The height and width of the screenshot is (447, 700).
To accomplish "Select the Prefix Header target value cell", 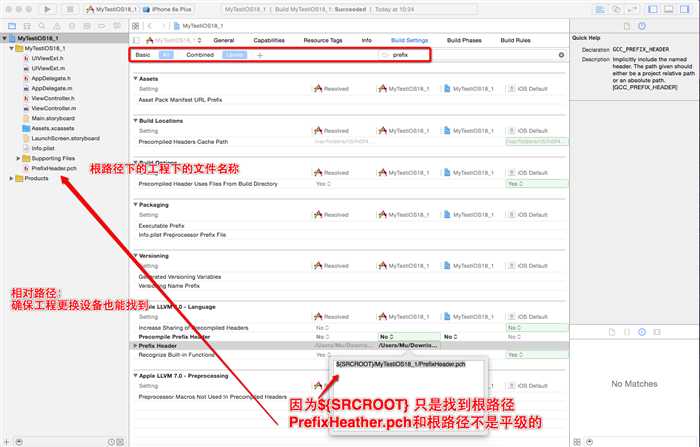I will [x=408, y=346].
